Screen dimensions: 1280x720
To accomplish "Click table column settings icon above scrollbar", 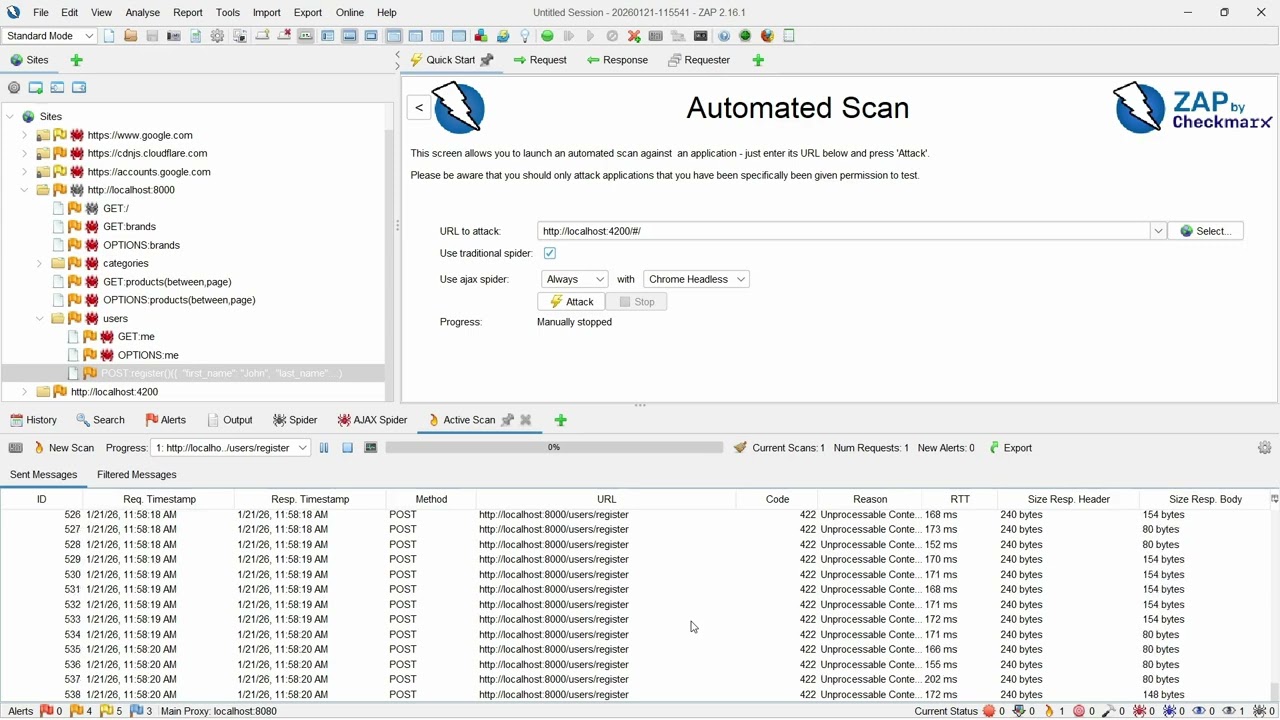I will coord(1274,499).
